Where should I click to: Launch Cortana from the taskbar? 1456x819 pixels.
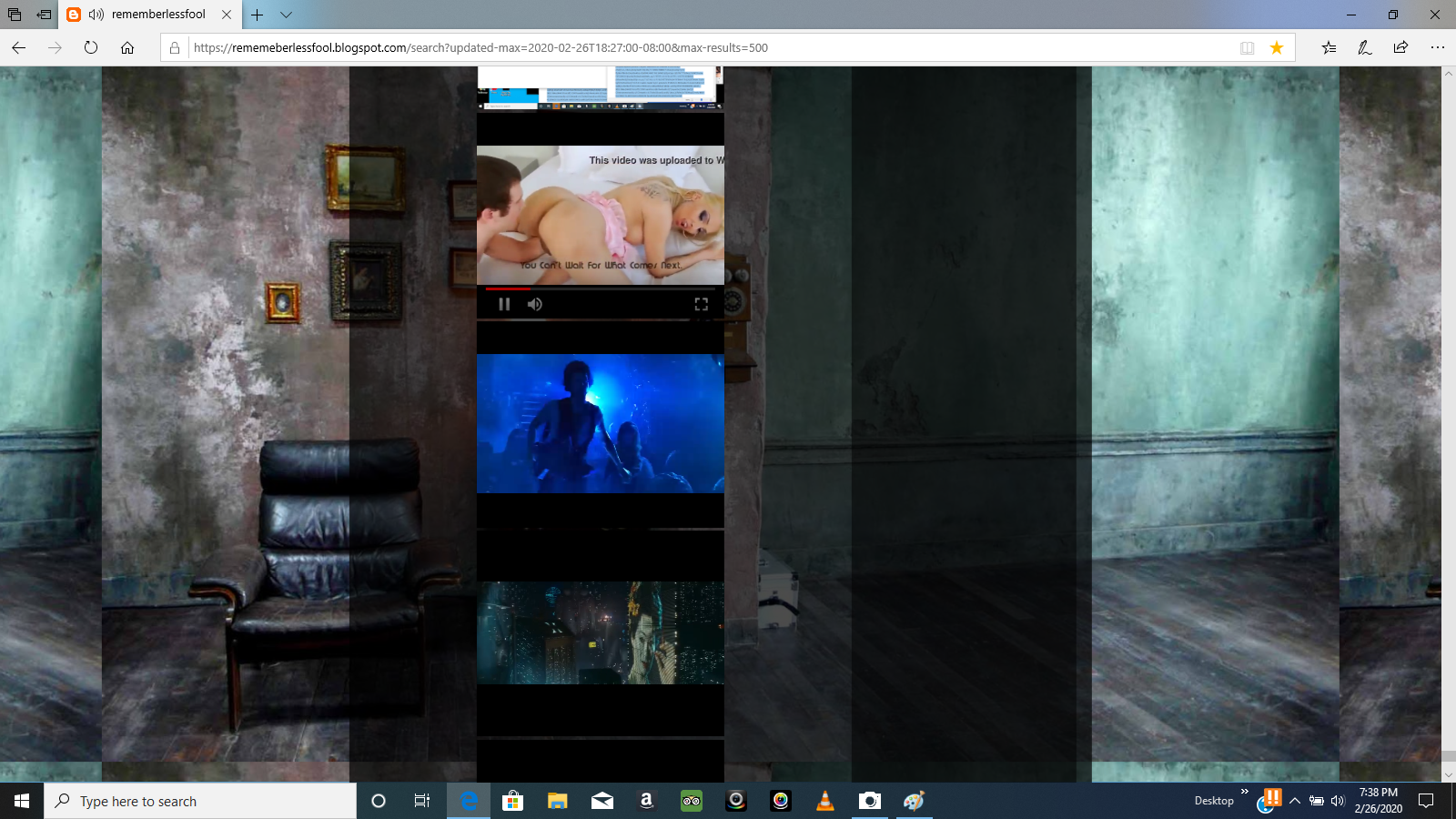379,801
